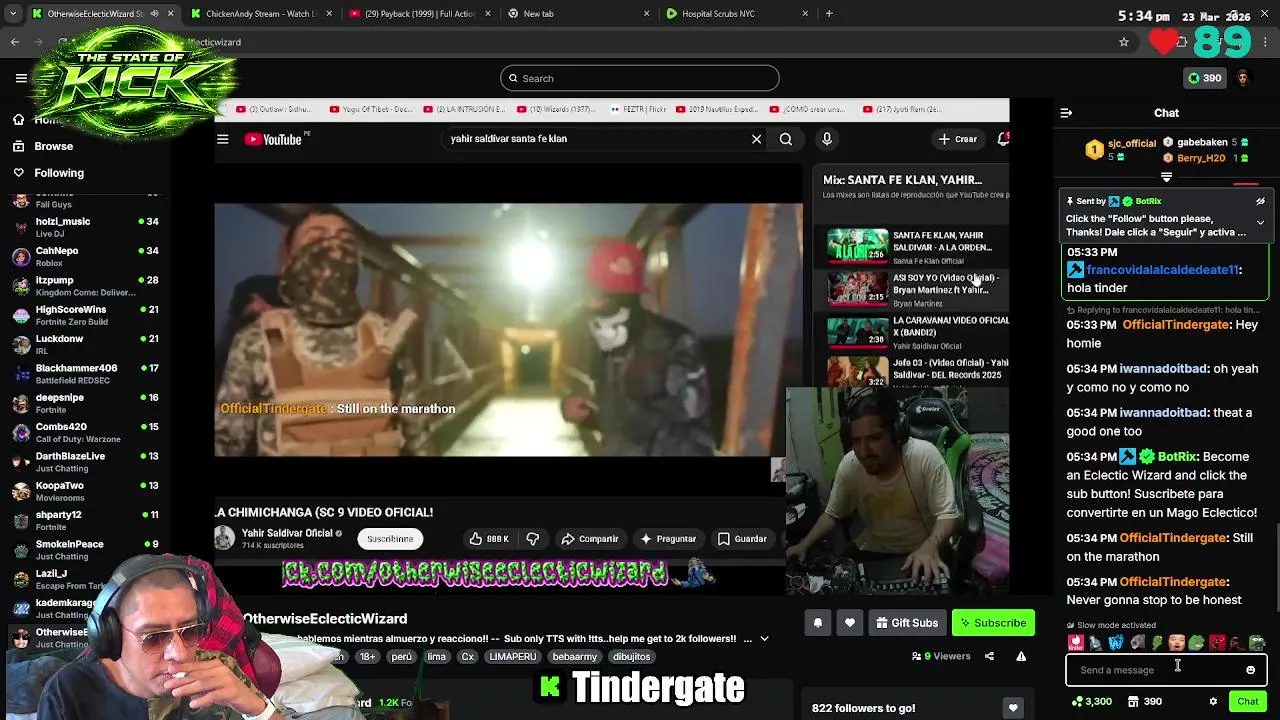Screen dimensions: 1280x720
Task: Click Suscribirme on Yahir Saldivar channel
Action: (x=390, y=539)
